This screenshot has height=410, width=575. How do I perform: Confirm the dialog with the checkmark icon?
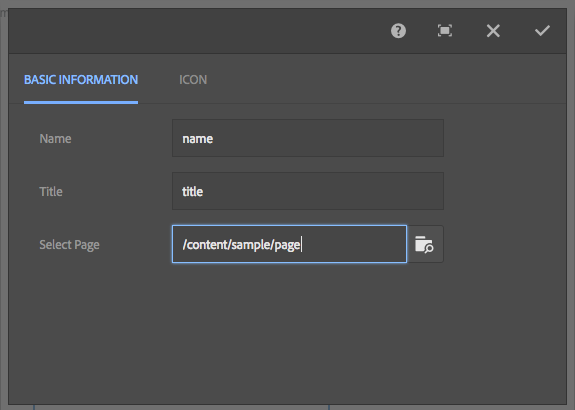click(x=542, y=31)
